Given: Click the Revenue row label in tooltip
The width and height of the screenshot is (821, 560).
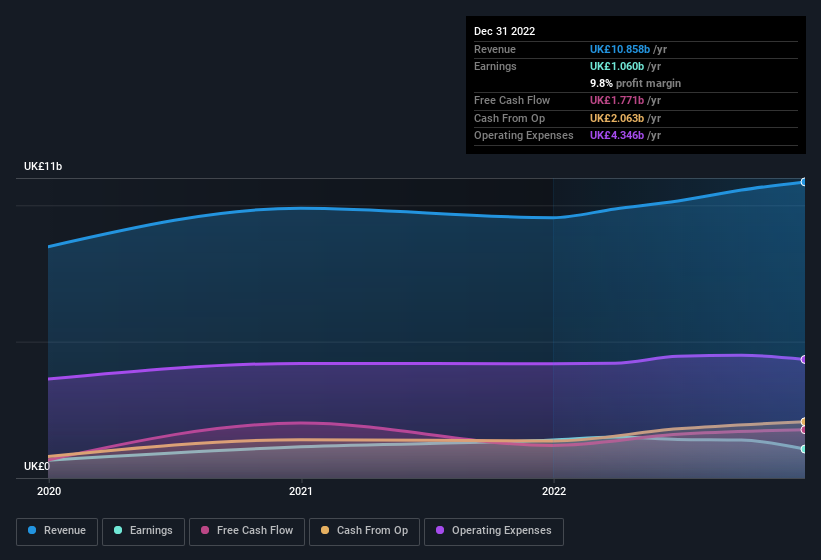Looking at the screenshot, I should [x=495, y=49].
